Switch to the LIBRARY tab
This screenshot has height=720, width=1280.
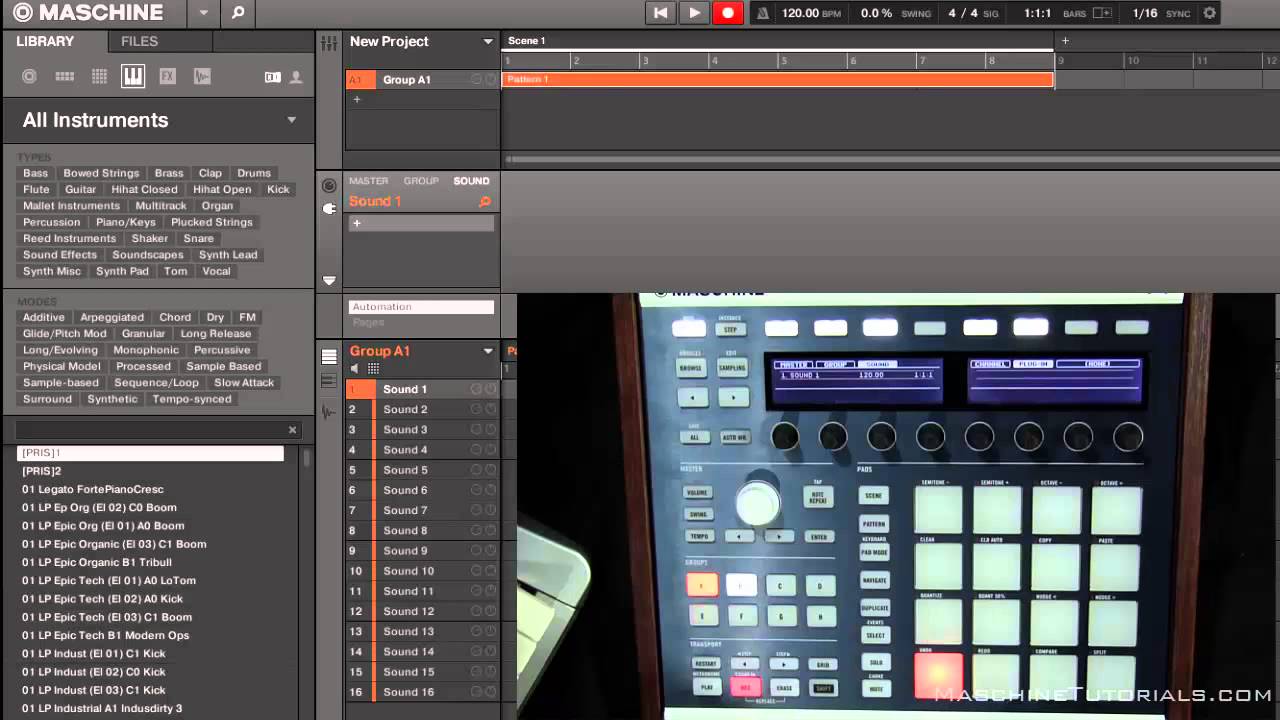click(x=45, y=41)
